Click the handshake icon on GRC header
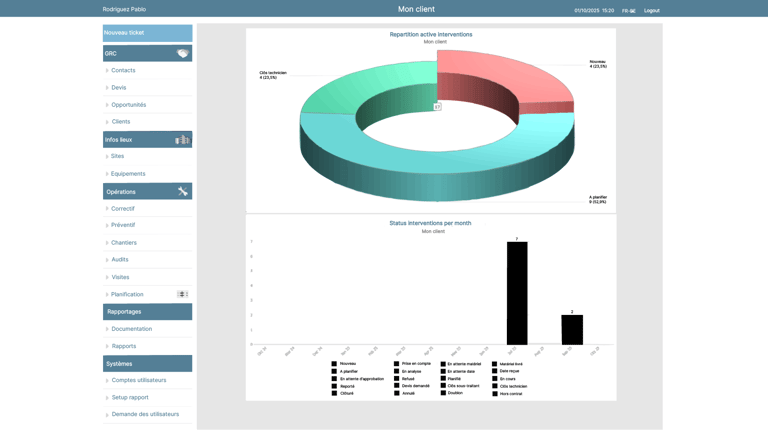The image size is (768, 430). tap(183, 53)
